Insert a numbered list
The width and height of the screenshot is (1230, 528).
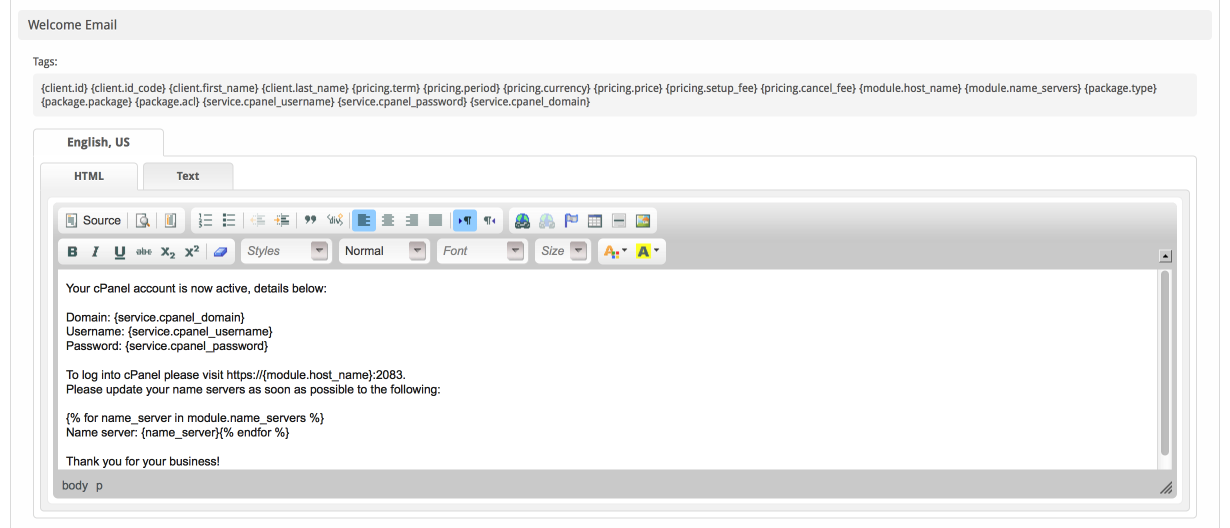tap(205, 220)
